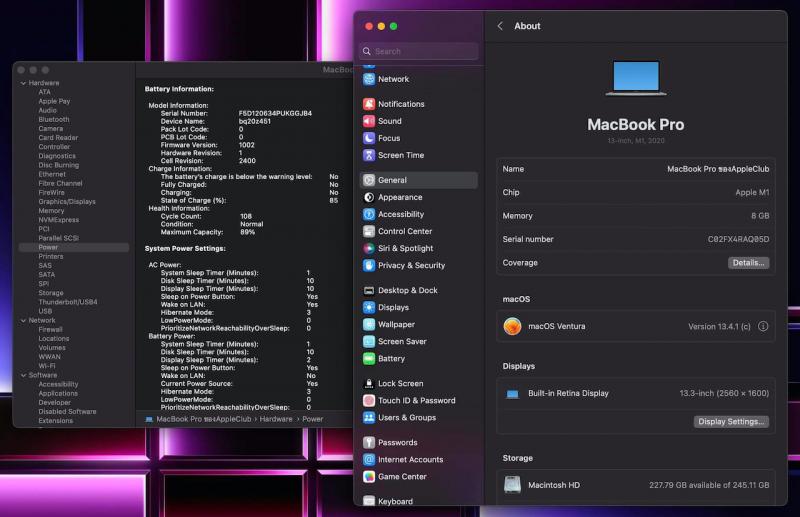800x517 pixels.
Task: Select USB in hardware list
Action: pos(45,311)
